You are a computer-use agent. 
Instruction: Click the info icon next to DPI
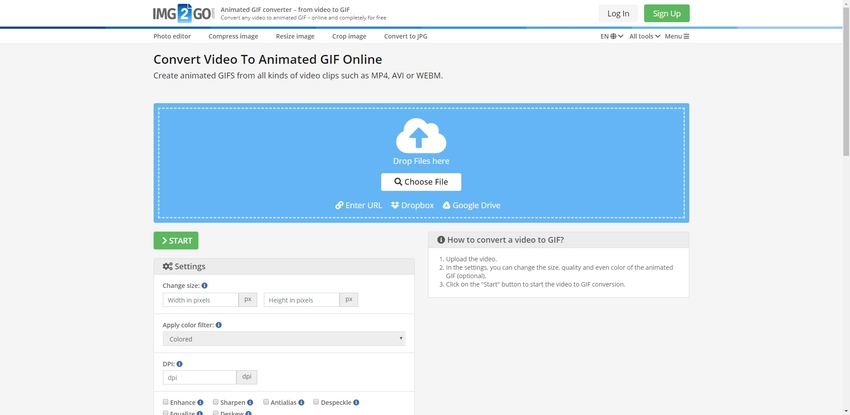[x=179, y=364]
